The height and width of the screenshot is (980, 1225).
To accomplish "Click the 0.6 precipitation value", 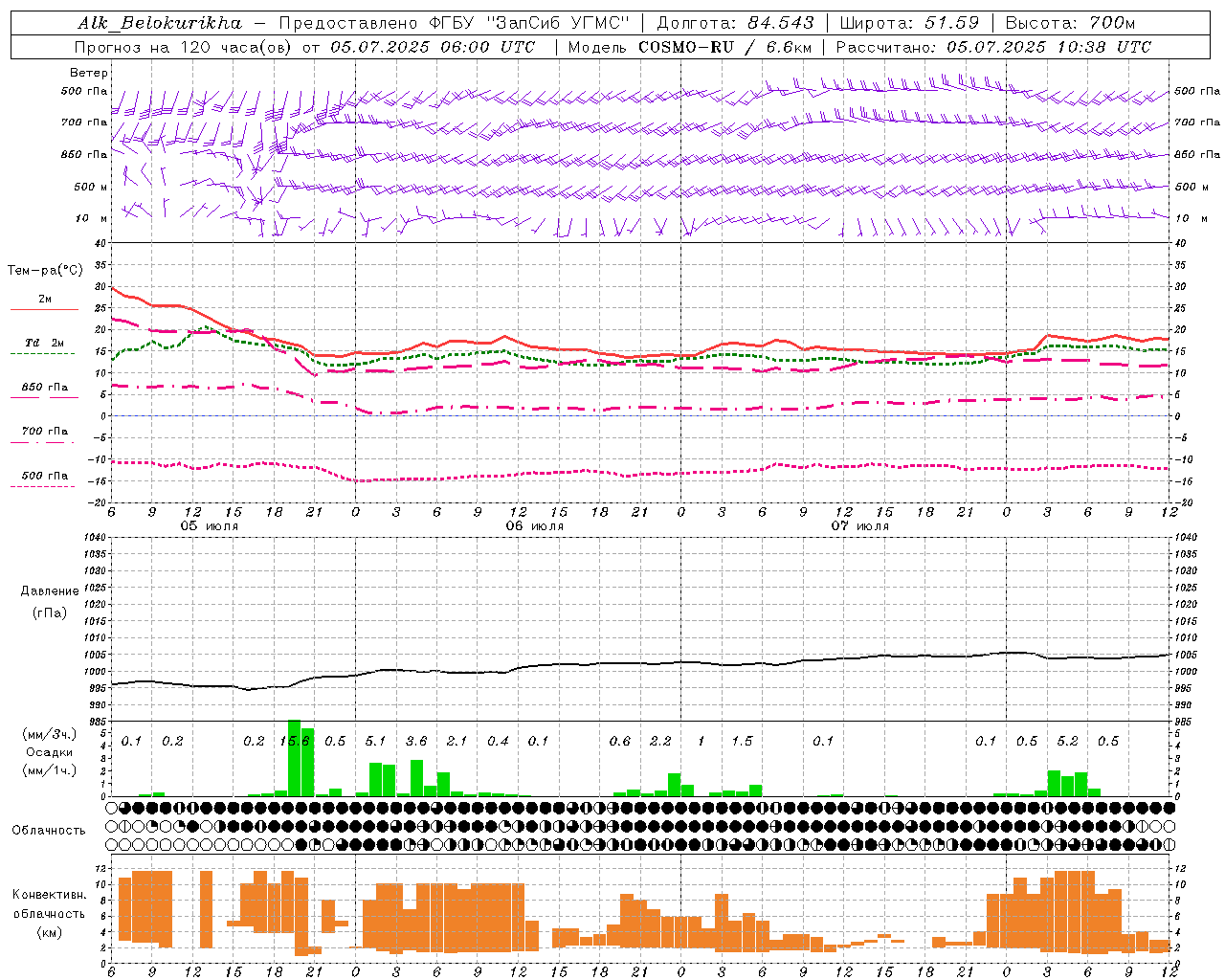I will point(620,742).
